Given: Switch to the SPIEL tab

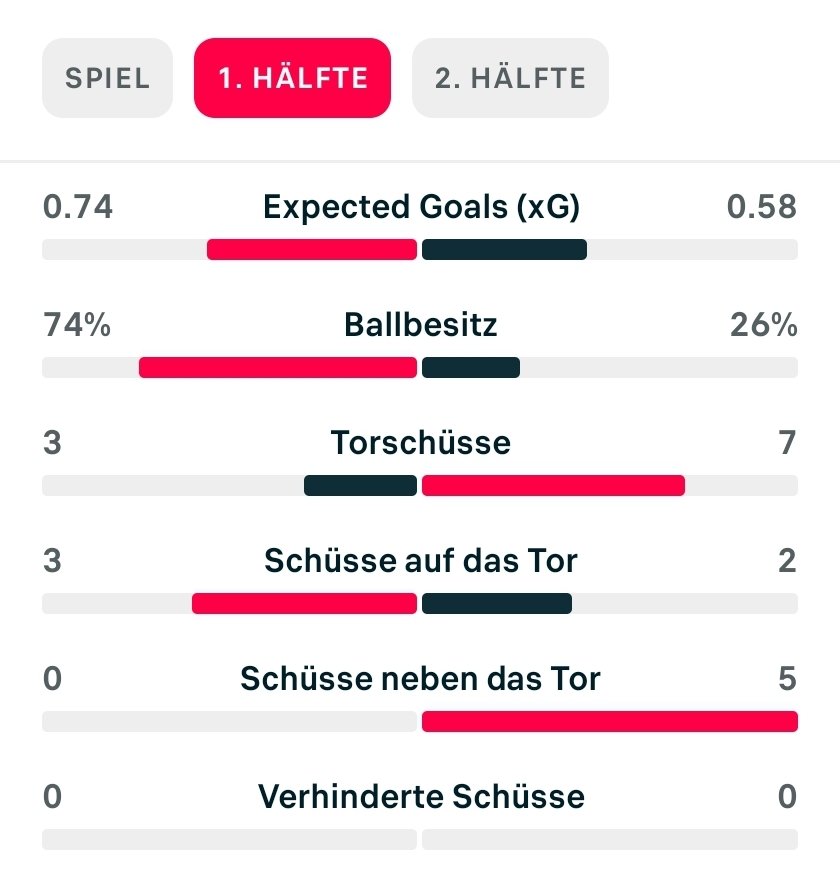Looking at the screenshot, I should click(108, 78).
